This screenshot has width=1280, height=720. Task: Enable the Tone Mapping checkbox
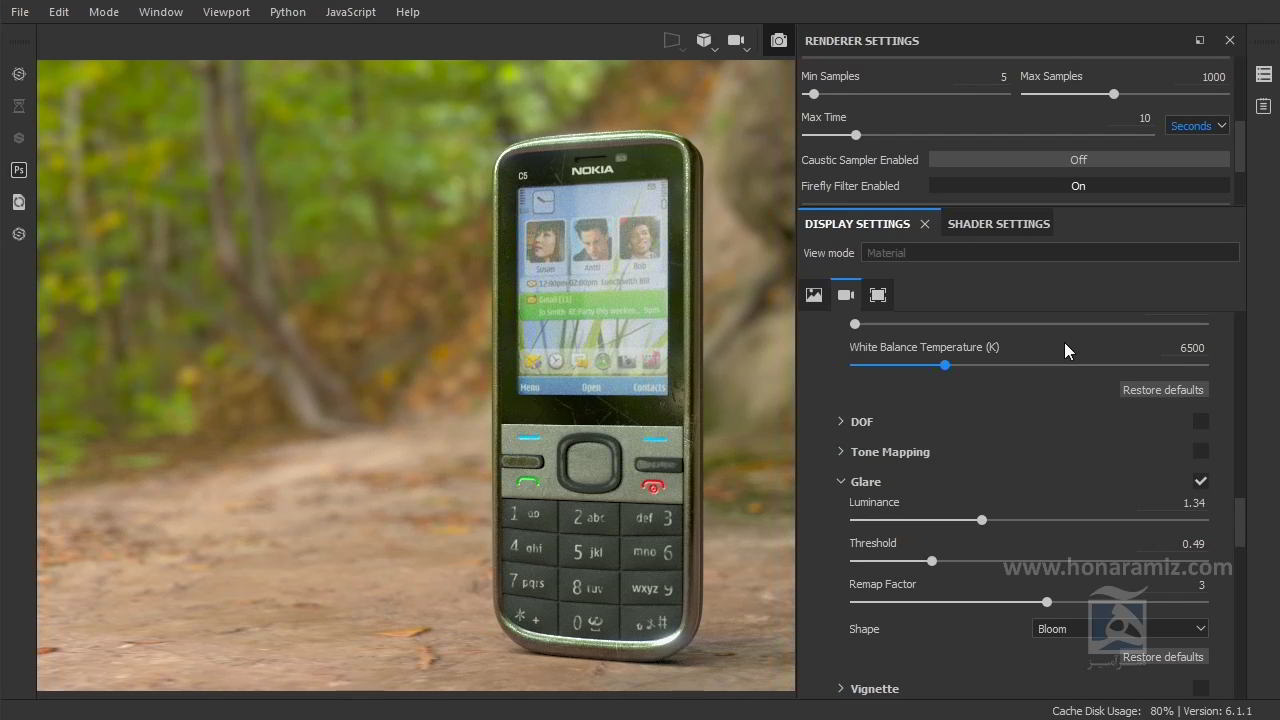[x=1201, y=451]
